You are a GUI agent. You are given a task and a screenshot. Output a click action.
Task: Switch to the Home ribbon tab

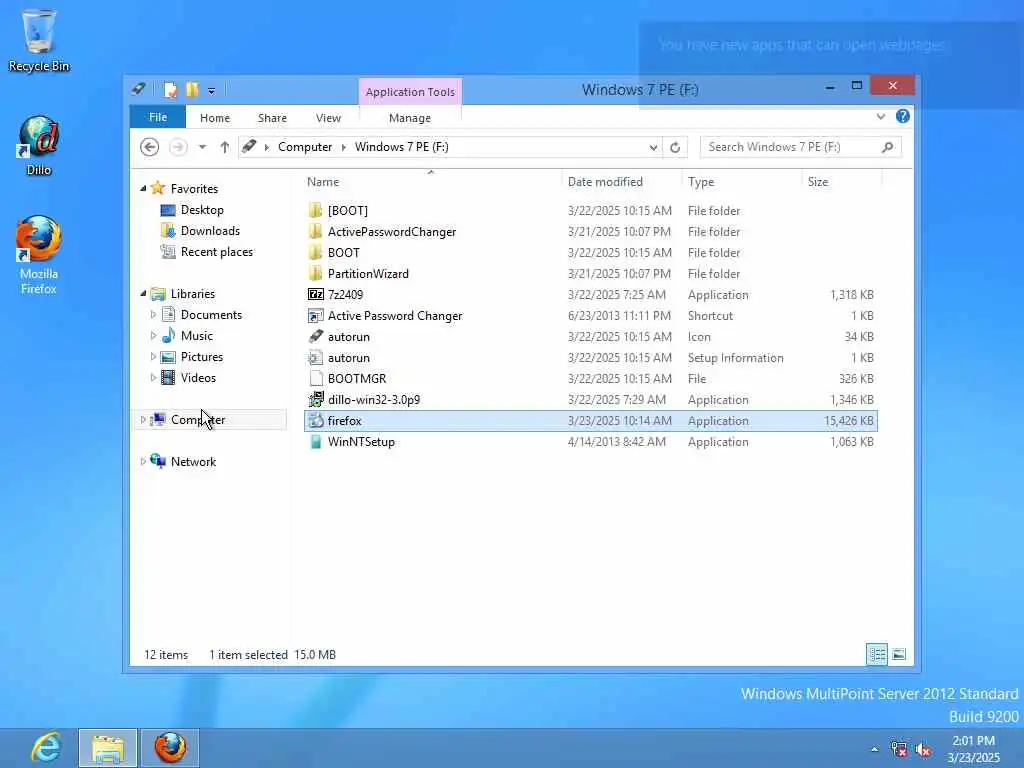(215, 118)
